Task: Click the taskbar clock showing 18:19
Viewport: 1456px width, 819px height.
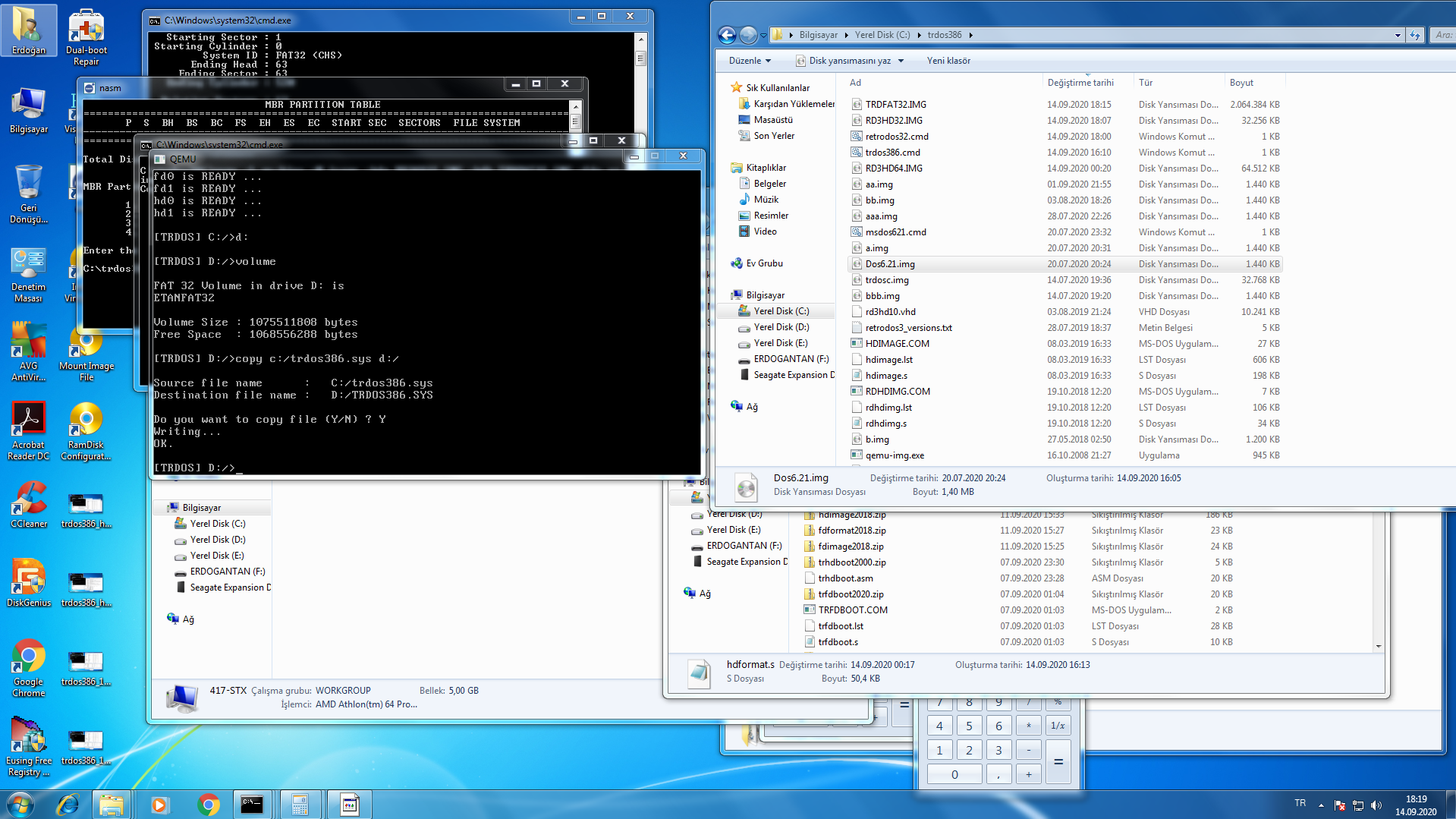Action: pos(1416,805)
